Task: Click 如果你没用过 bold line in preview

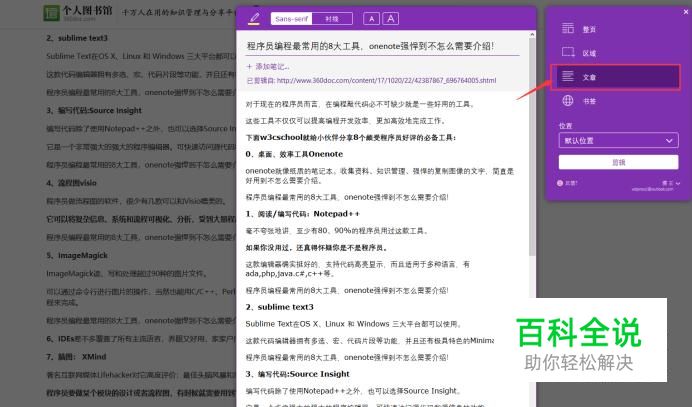Action: tap(316, 248)
